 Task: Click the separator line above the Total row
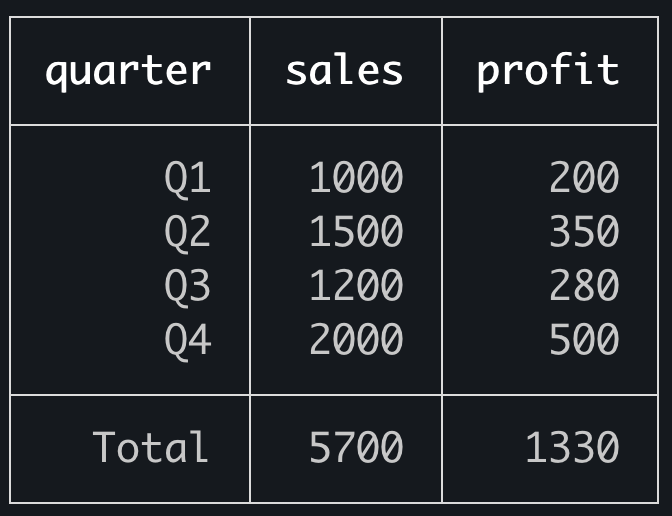pos(335,395)
